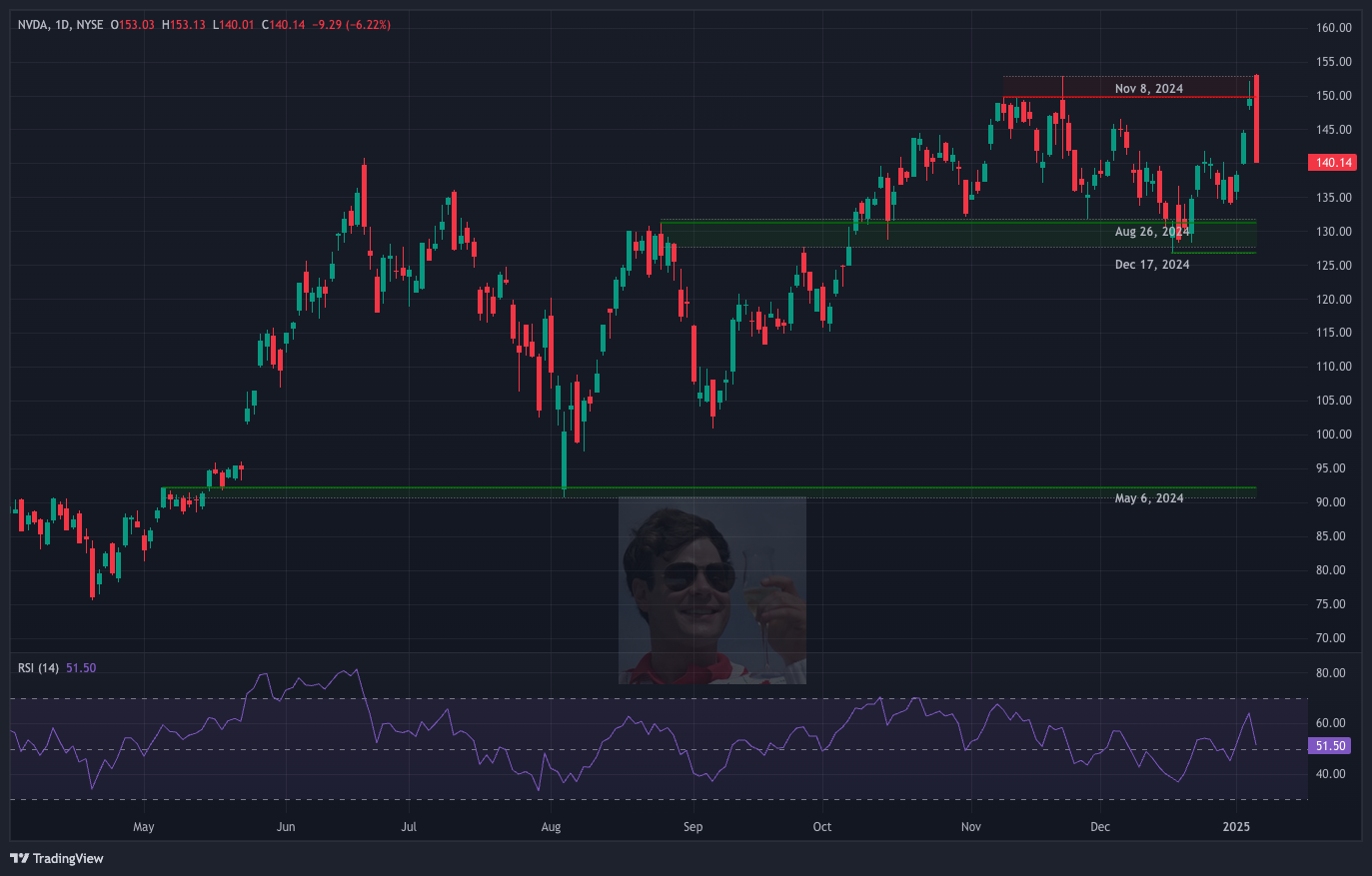Click the 120.00 price axis label
Viewport: 1372px width, 876px height.
pyautogui.click(x=1333, y=300)
